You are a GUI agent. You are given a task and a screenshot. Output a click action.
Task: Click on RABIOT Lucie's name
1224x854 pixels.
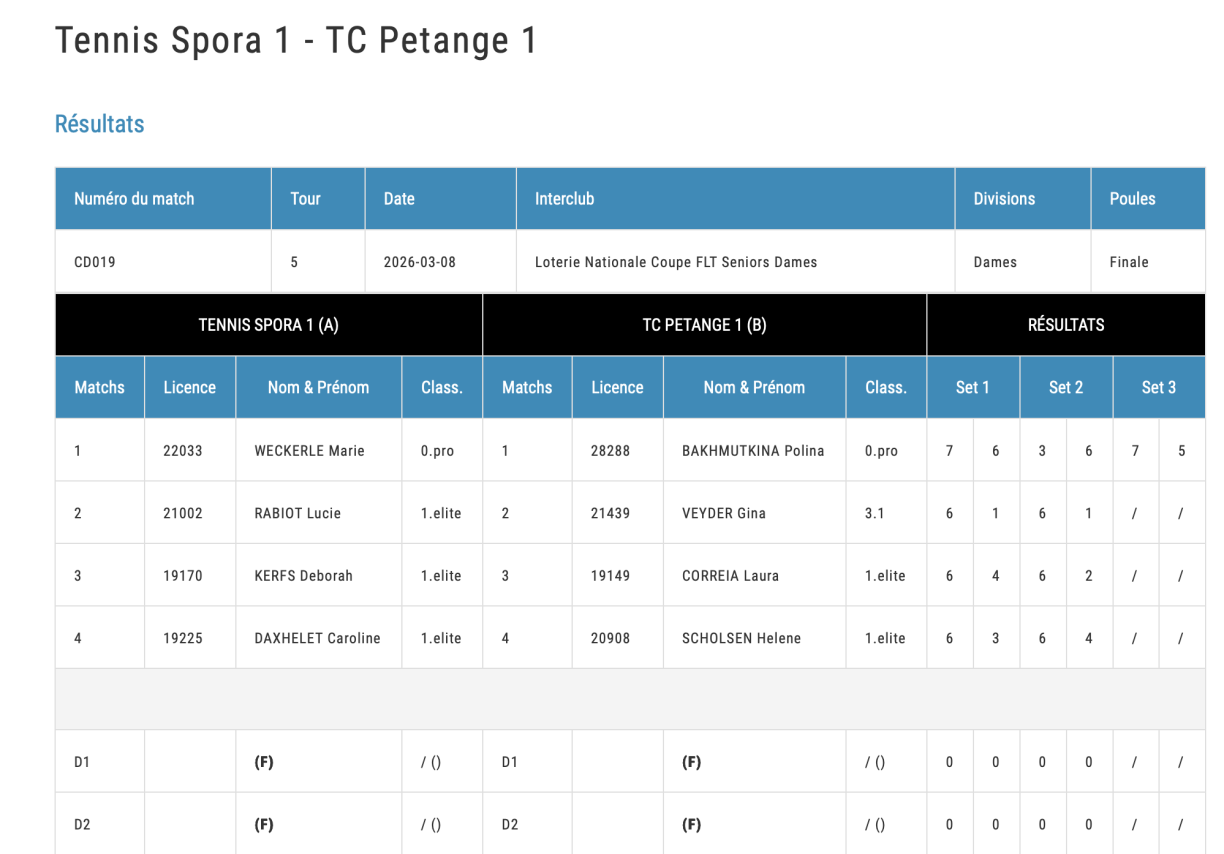(297, 513)
